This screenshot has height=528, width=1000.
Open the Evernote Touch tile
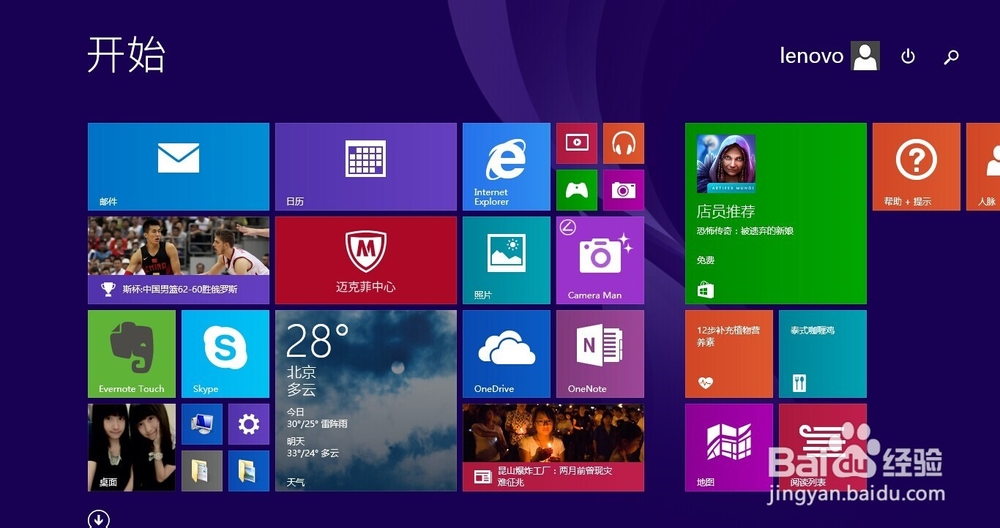pos(131,354)
